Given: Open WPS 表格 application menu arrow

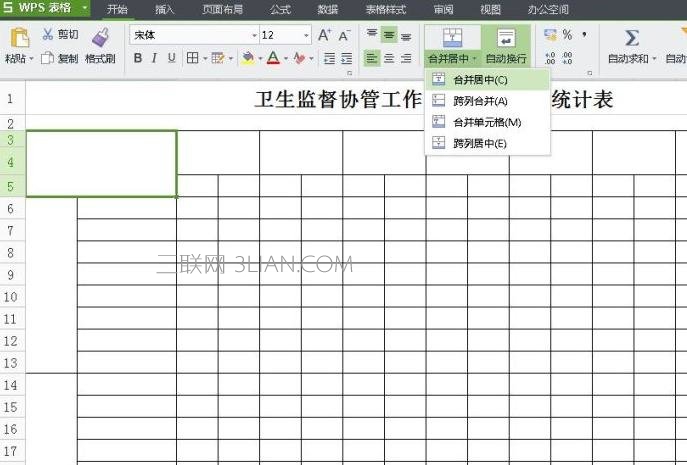Looking at the screenshot, I should pos(84,8).
